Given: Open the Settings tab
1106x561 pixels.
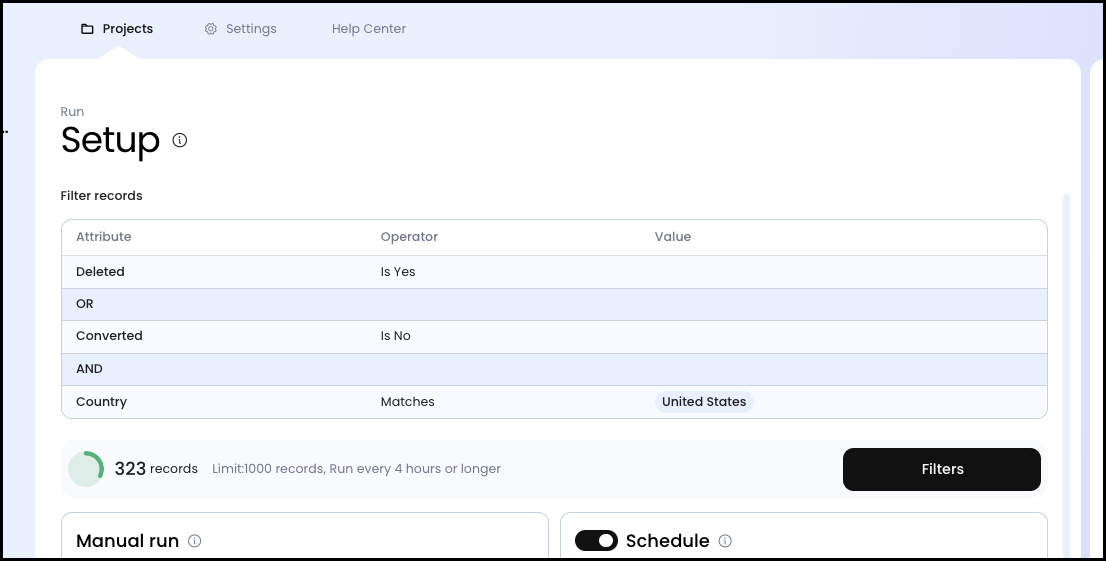Looking at the screenshot, I should (x=241, y=29).
